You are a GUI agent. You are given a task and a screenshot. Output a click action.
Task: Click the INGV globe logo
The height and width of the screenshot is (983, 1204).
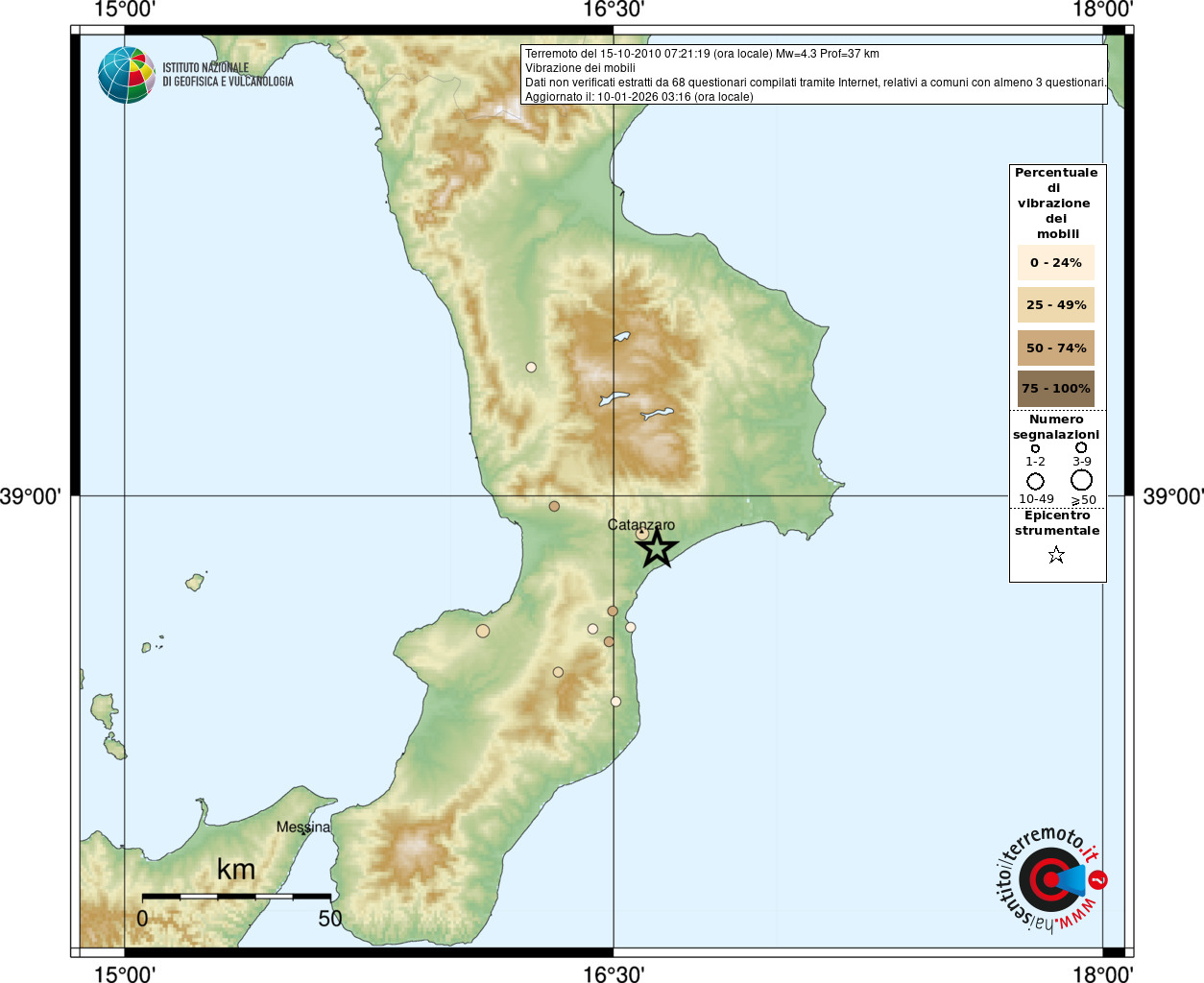126,75
